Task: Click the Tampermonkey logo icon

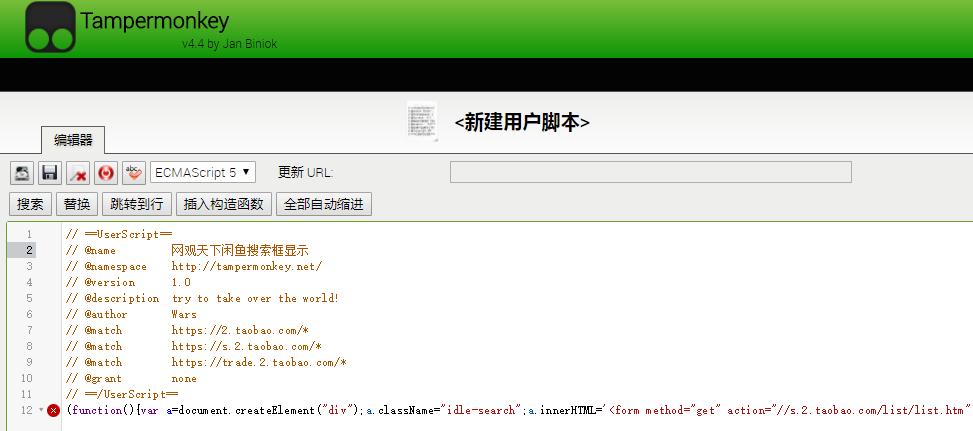Action: pyautogui.click(x=50, y=27)
